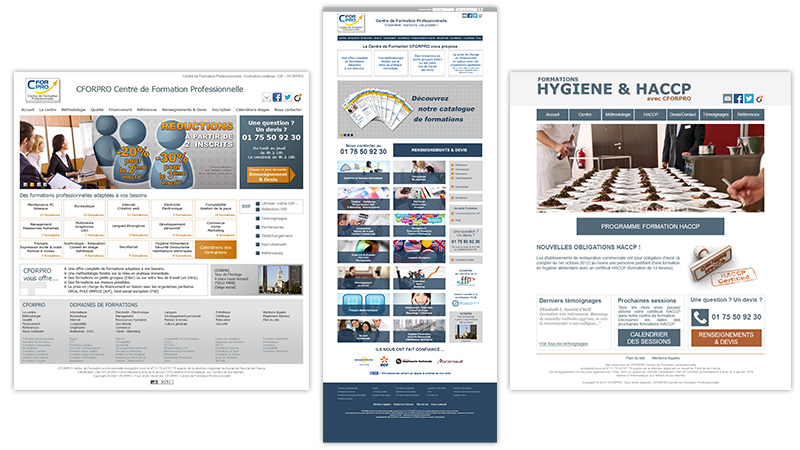Click the Calendriers des formations orange button
Viewport: 800px width, 450px height.
pyautogui.click(x=215, y=250)
